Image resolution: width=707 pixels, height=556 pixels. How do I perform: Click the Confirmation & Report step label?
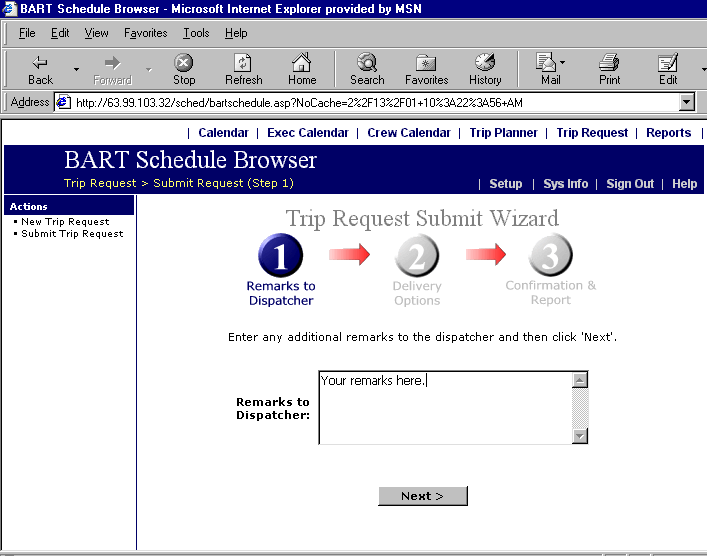coord(551,293)
